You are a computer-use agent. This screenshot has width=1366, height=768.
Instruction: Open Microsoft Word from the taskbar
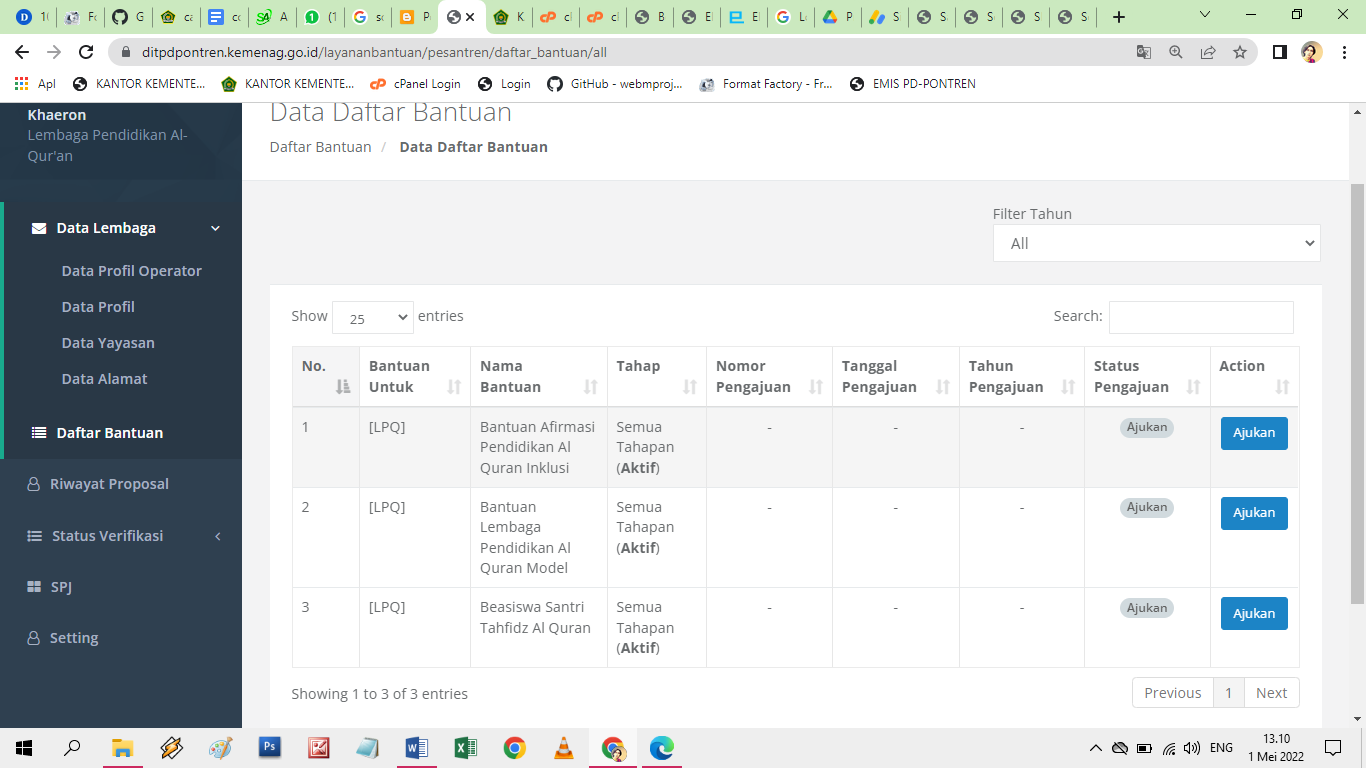click(x=417, y=747)
